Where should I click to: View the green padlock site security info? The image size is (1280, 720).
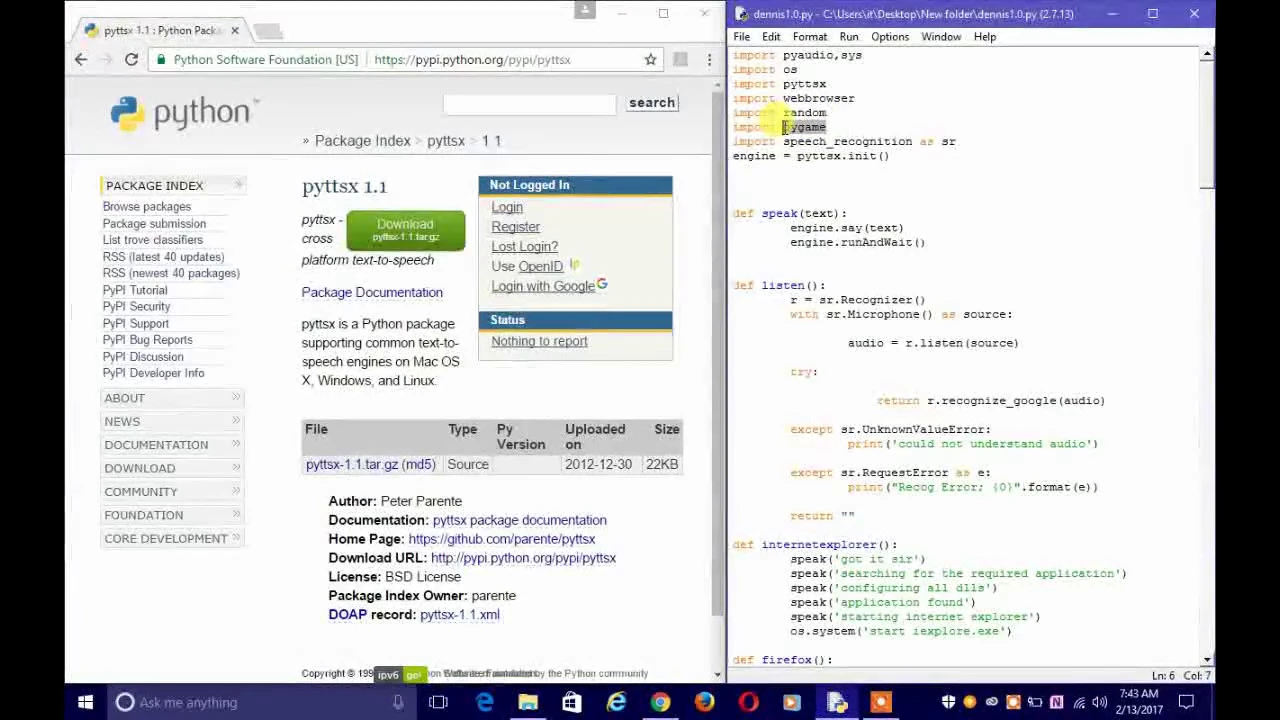pyautogui.click(x=161, y=60)
